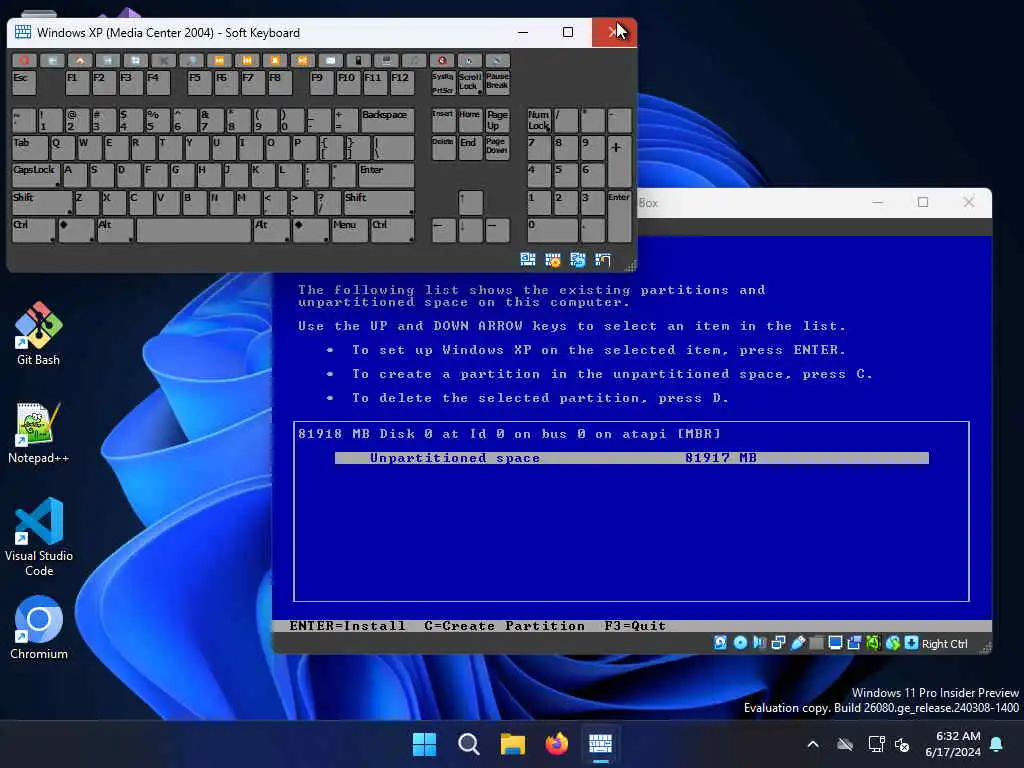Open the keyboard settings gear icon
The height and width of the screenshot is (768, 1024).
(552, 259)
